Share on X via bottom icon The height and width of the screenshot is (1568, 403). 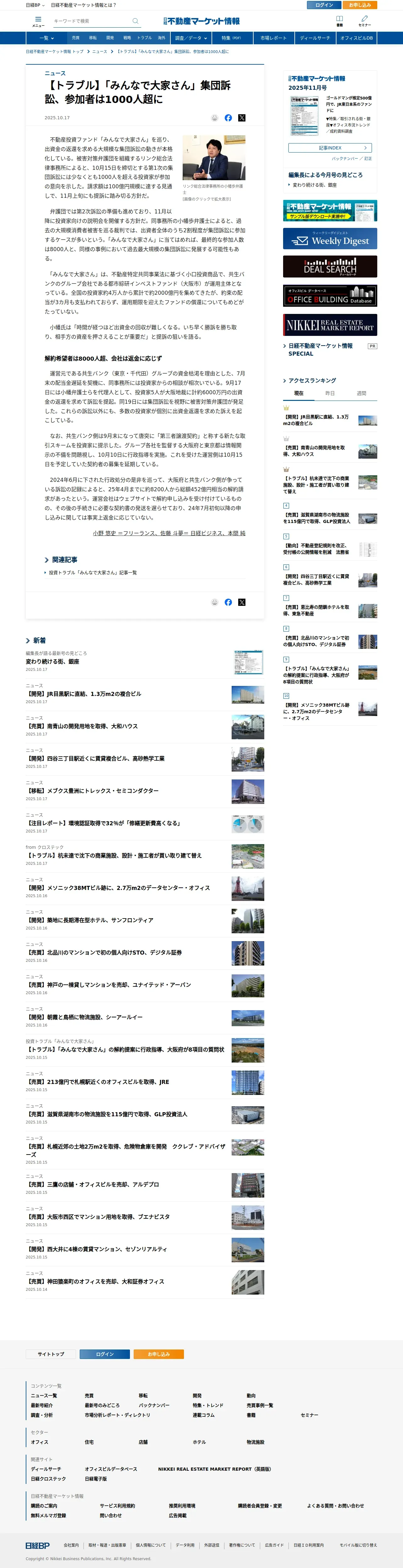pos(242,602)
